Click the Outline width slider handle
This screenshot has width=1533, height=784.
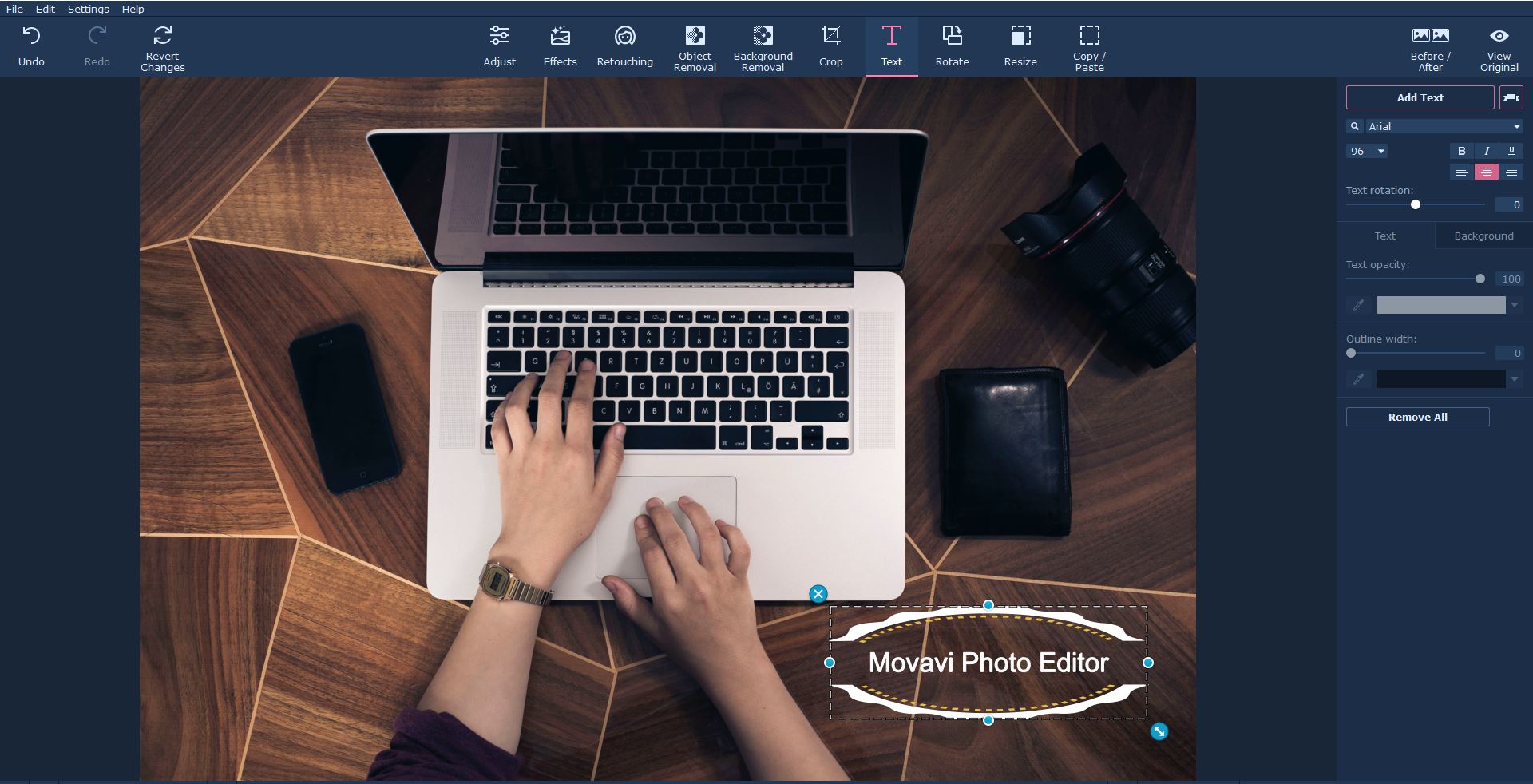[1351, 353]
